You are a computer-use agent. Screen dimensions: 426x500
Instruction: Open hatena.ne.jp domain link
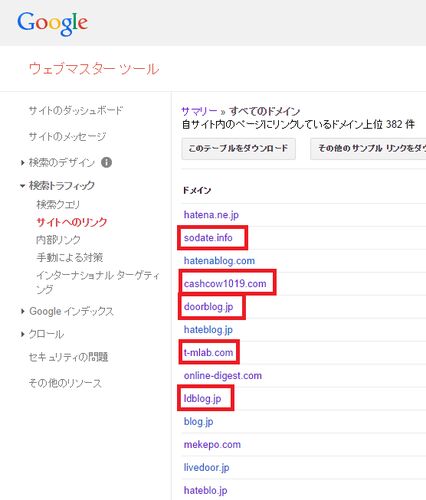pos(211,215)
